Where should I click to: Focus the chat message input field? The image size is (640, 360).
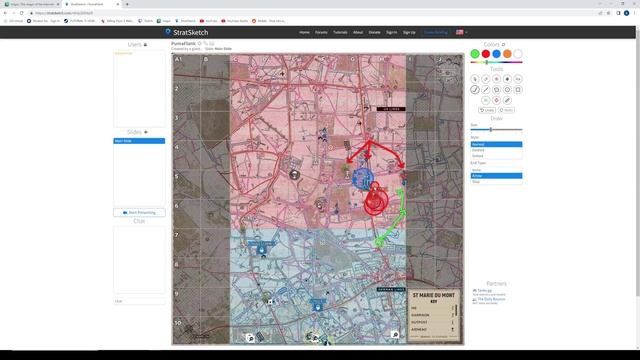click(x=139, y=301)
